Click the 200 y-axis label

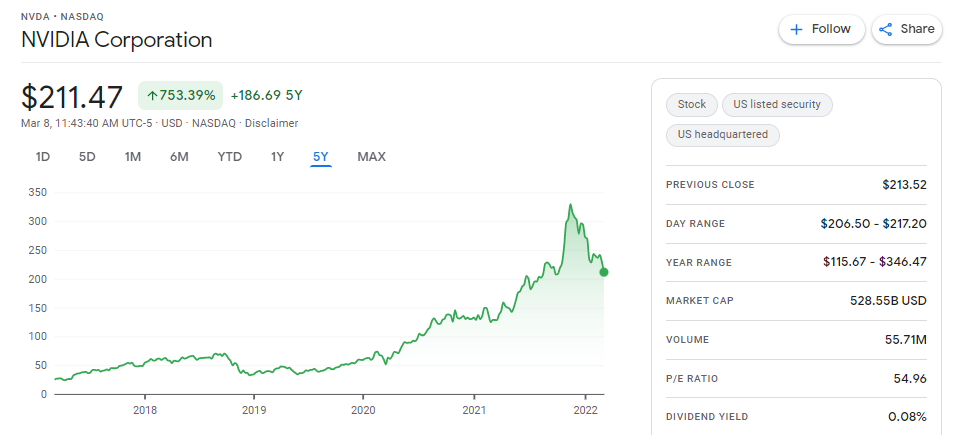tap(37, 279)
